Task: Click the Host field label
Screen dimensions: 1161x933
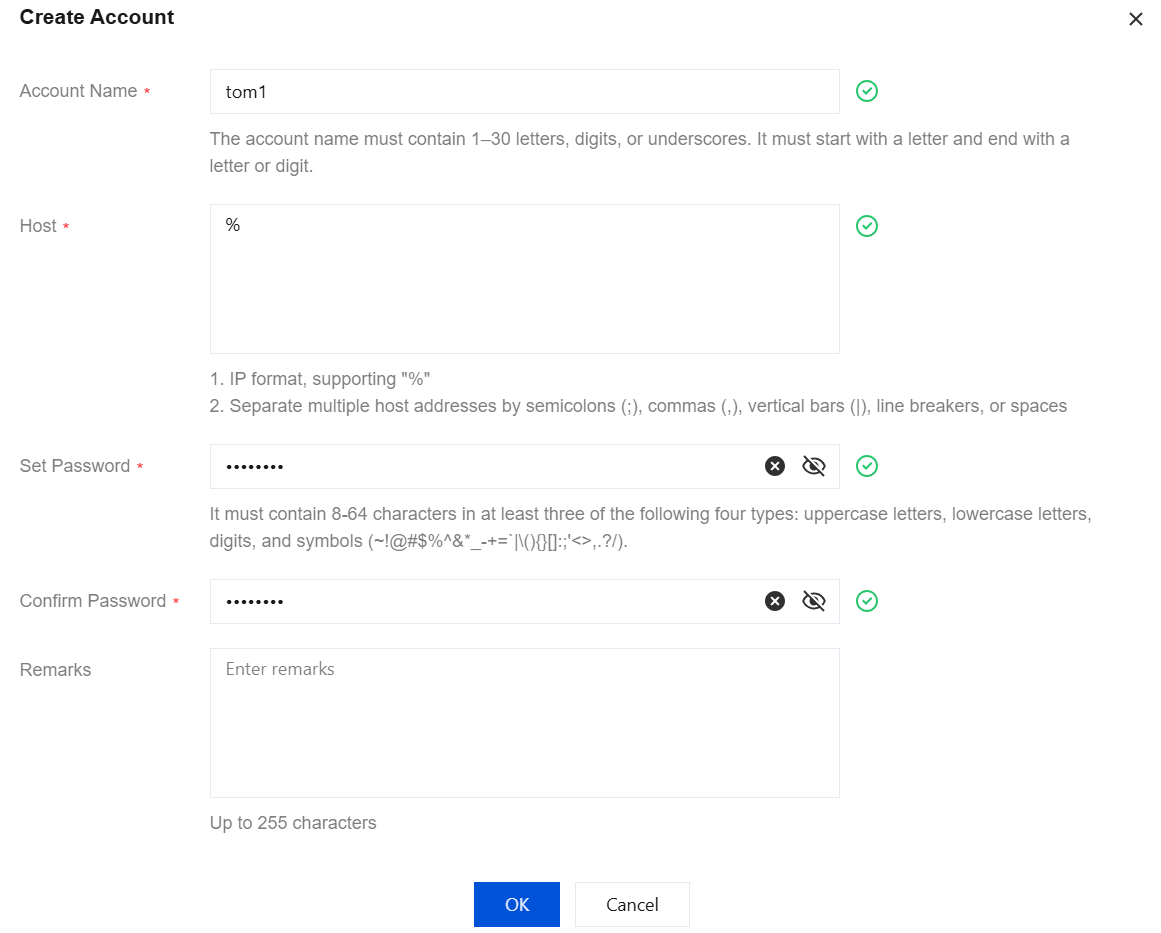Action: point(38,226)
